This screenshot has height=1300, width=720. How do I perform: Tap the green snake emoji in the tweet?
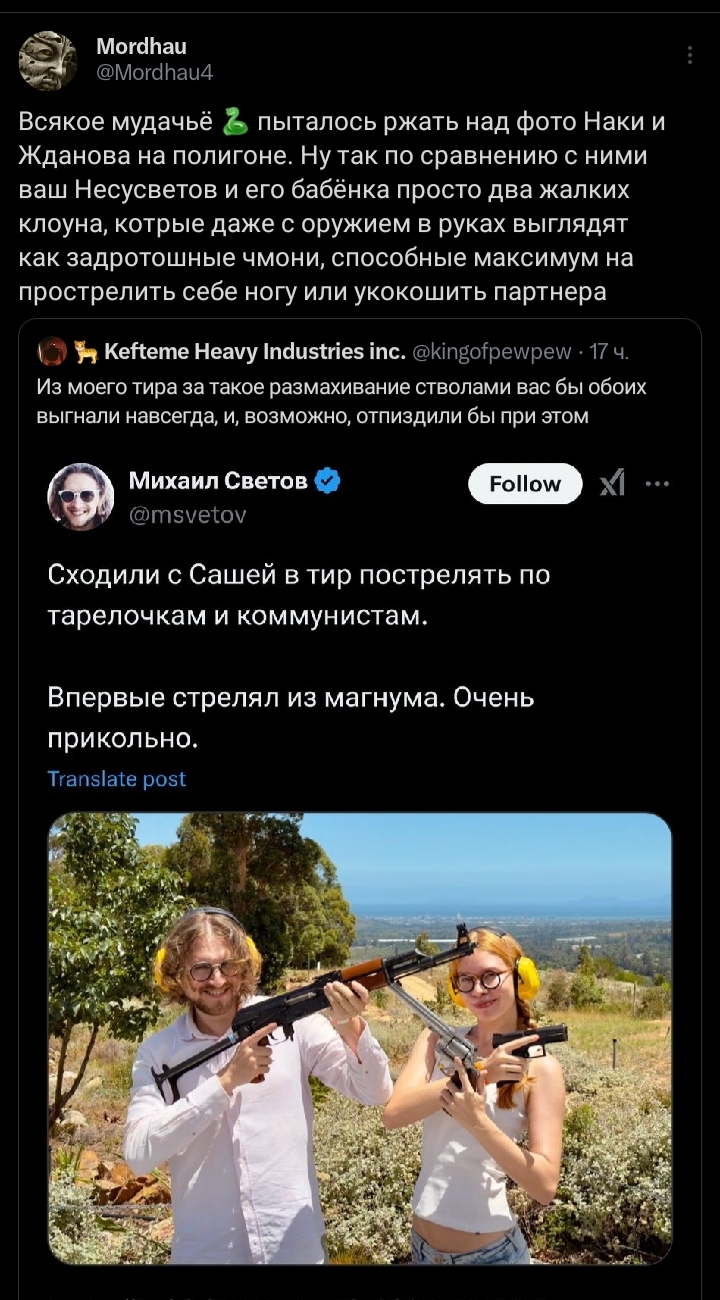pyautogui.click(x=235, y=123)
